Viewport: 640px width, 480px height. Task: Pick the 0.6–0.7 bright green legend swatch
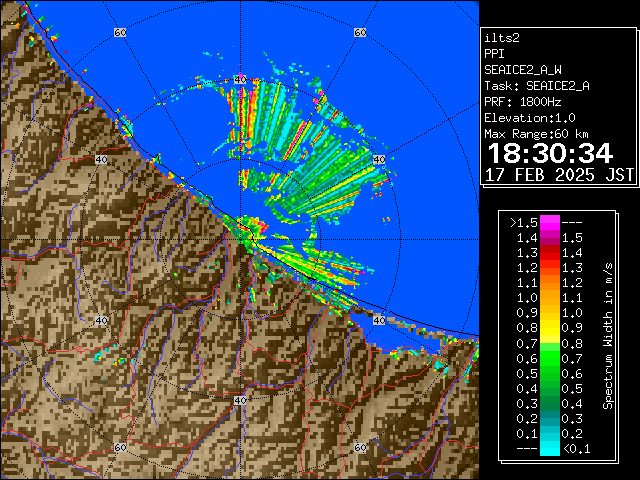550,358
